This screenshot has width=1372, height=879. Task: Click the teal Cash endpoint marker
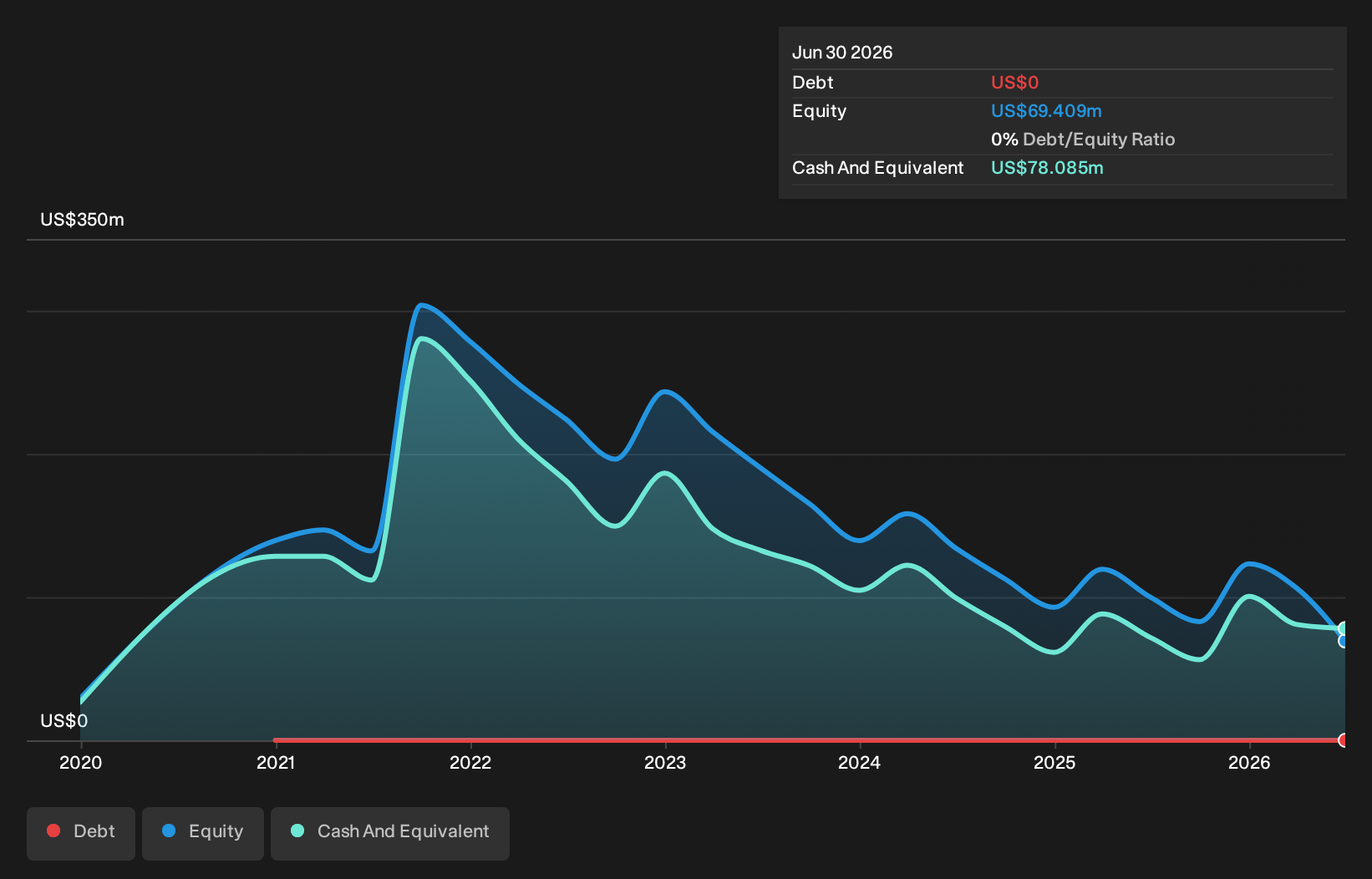pos(1344,628)
